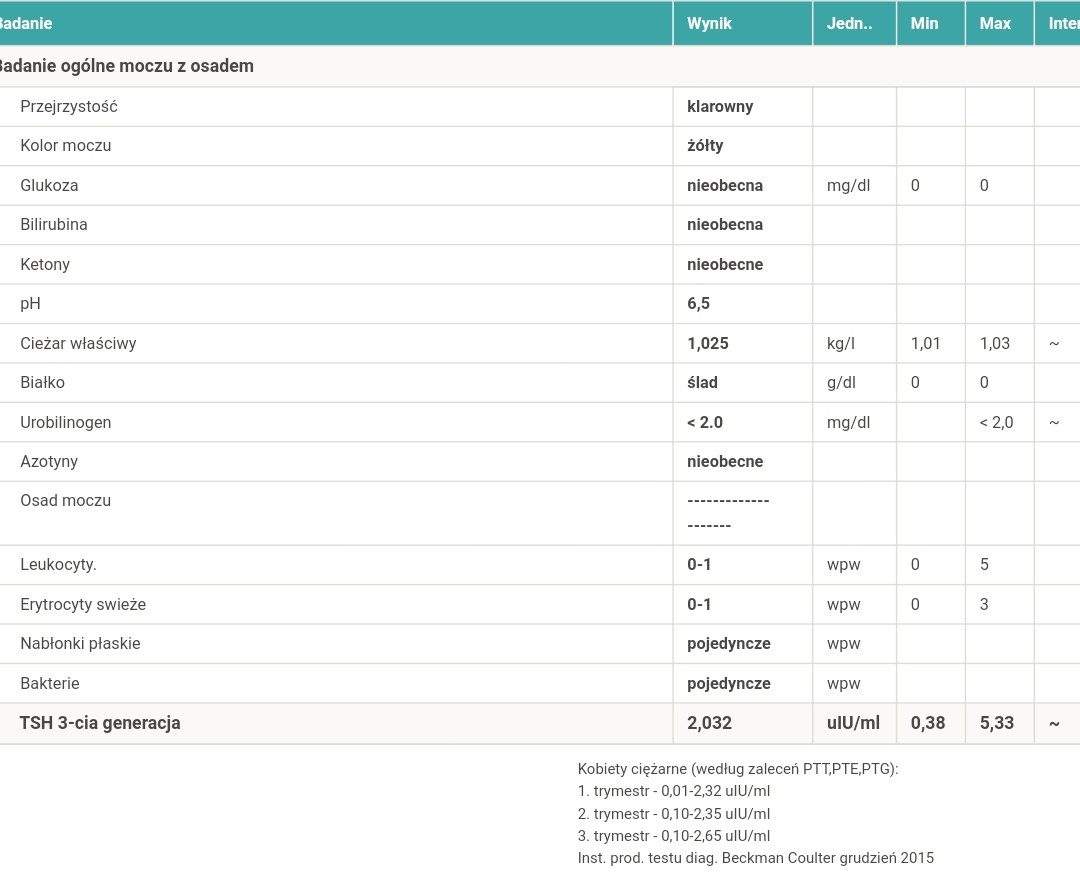Click the Wynik column header
Image resolution: width=1080 pixels, height=873 pixels.
pos(709,23)
